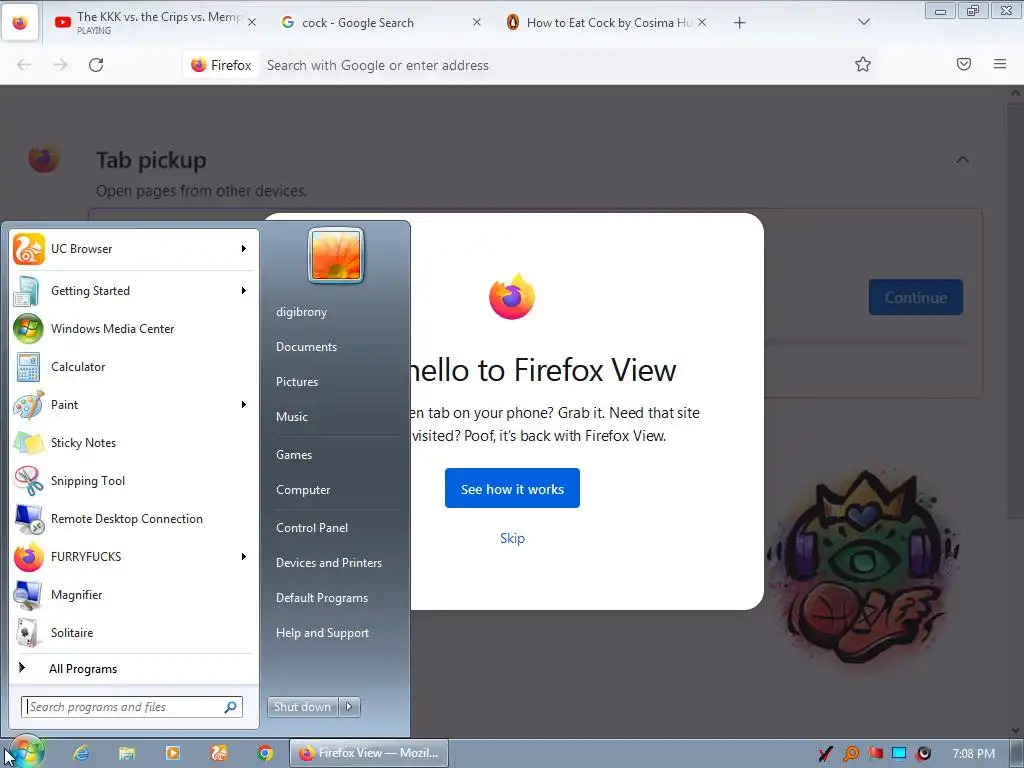Open Sticky Notes

coord(131,443)
